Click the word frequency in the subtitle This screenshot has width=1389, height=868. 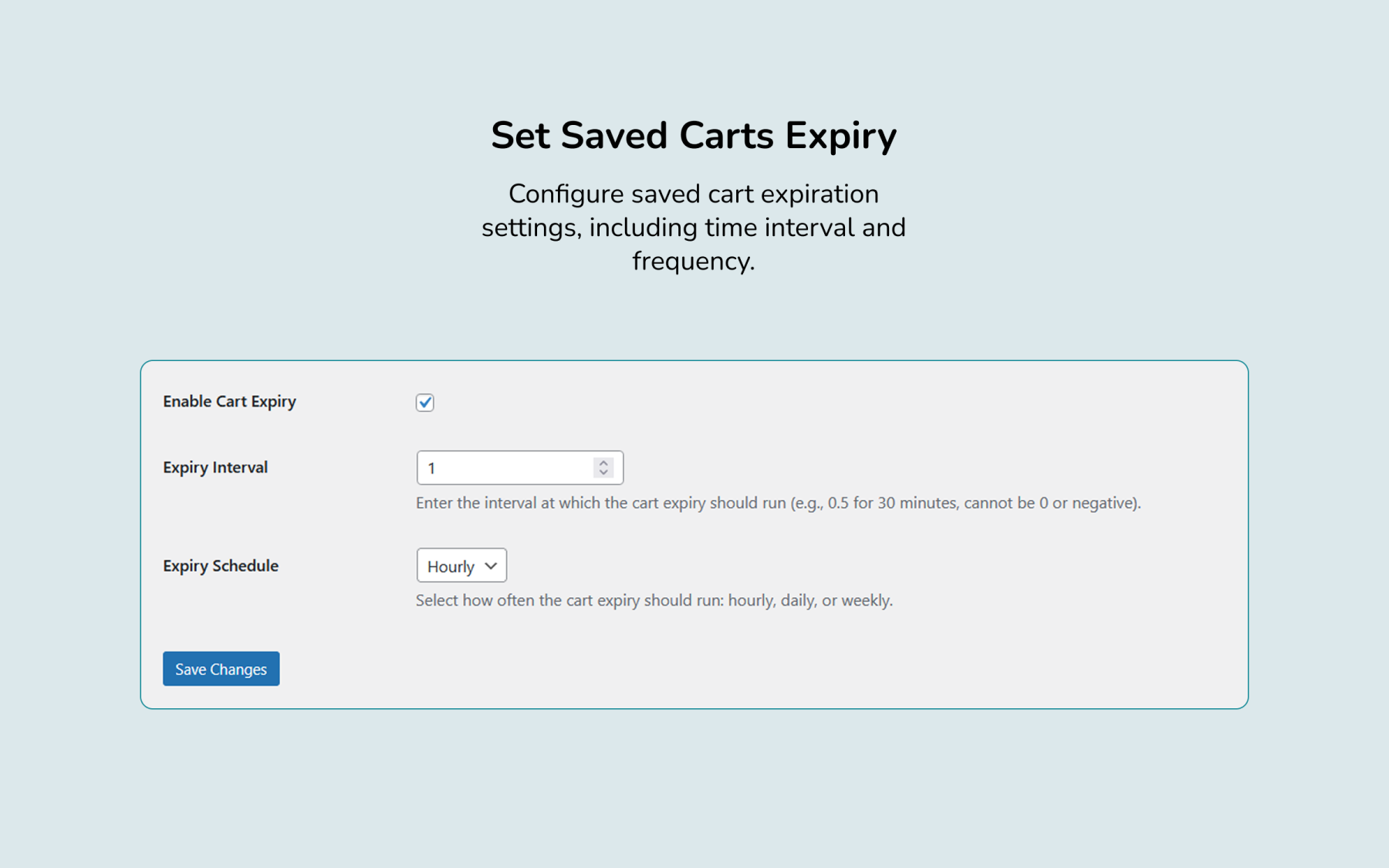point(693,262)
